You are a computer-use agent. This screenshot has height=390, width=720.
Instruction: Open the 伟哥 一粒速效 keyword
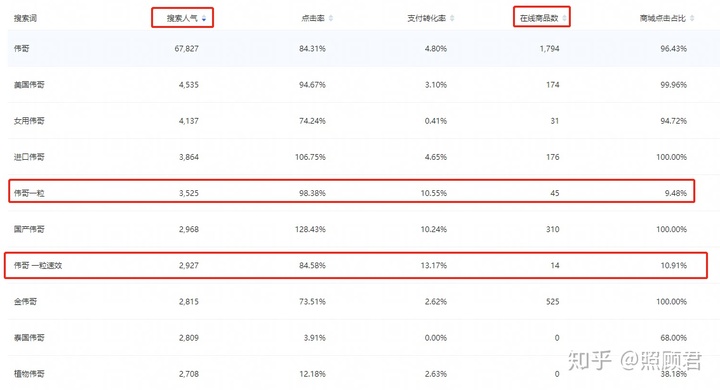(x=38, y=266)
